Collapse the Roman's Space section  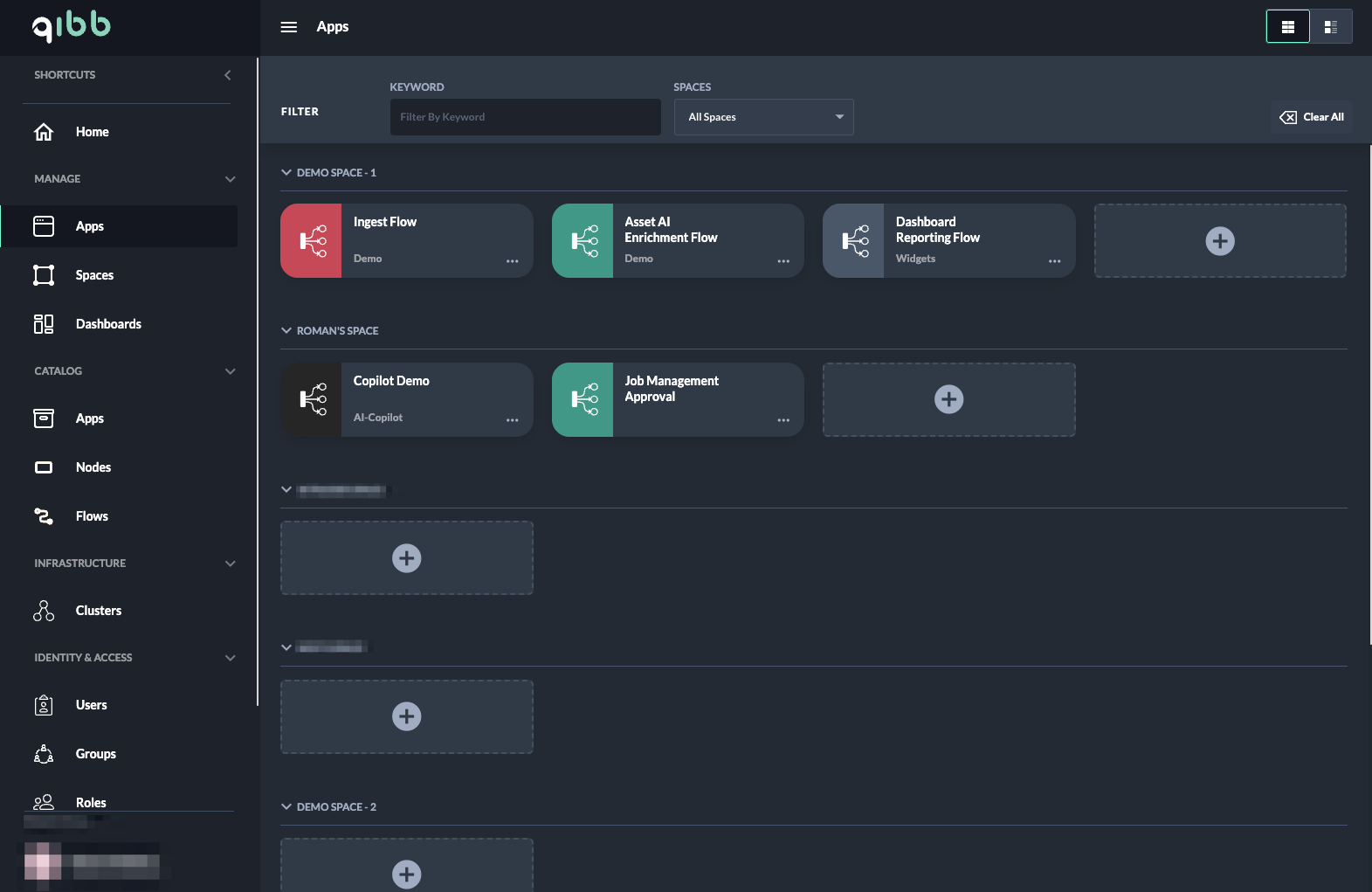[x=286, y=331]
